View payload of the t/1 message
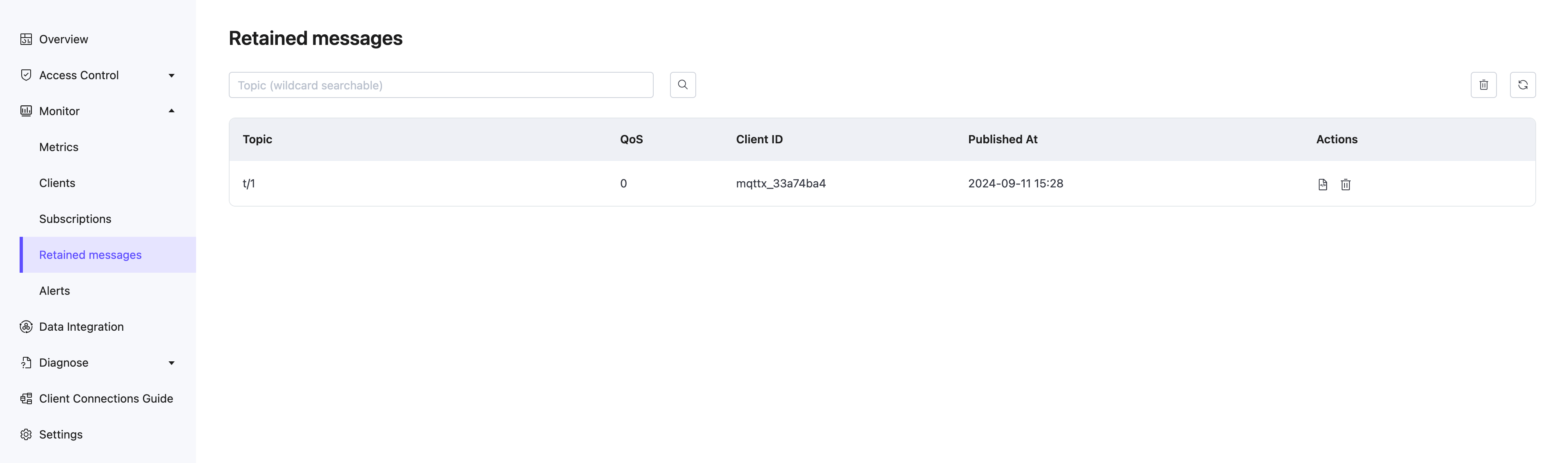The width and height of the screenshot is (1568, 463). point(1322,185)
